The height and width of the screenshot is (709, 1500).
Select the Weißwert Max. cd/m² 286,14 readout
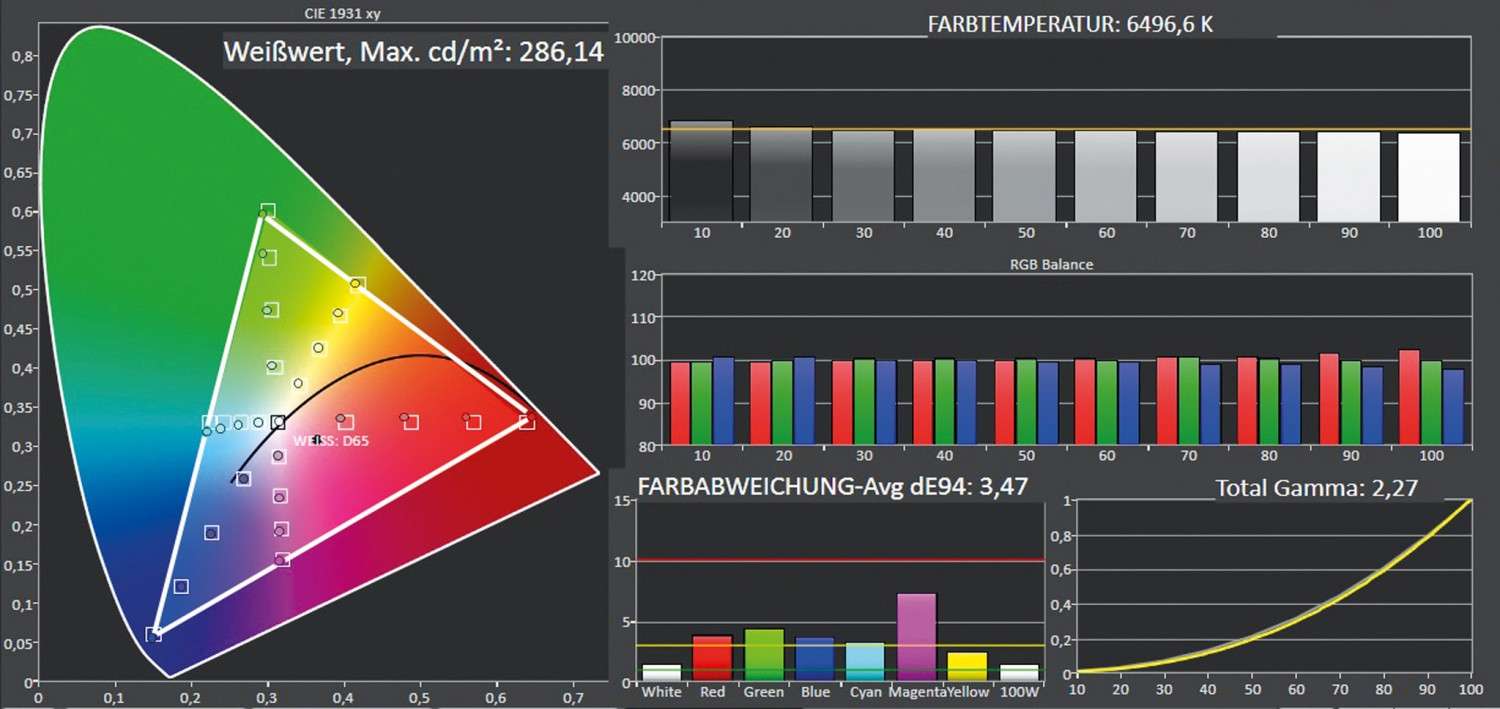click(414, 53)
